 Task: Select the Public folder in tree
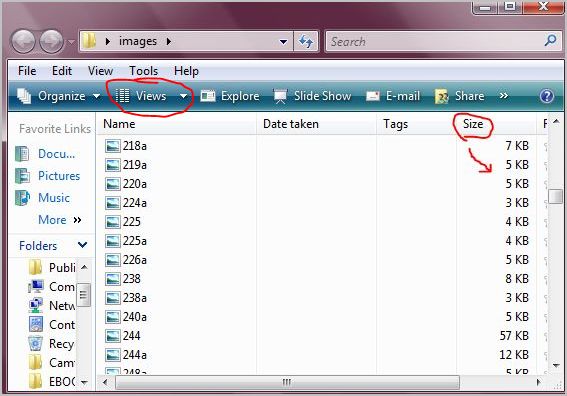pyautogui.click(x=52, y=268)
